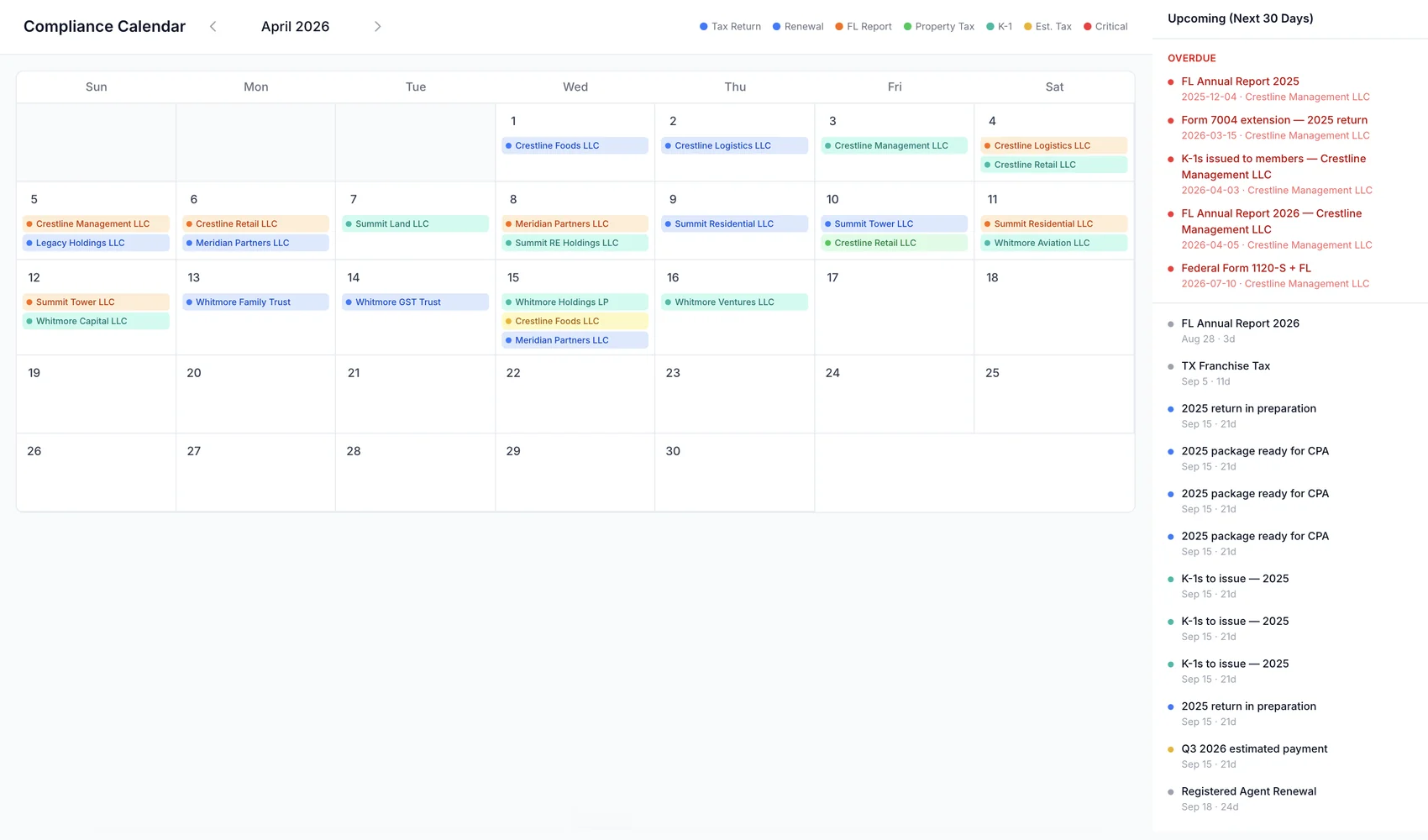Open overdue FL Annual Report 2025 item

1289,89
